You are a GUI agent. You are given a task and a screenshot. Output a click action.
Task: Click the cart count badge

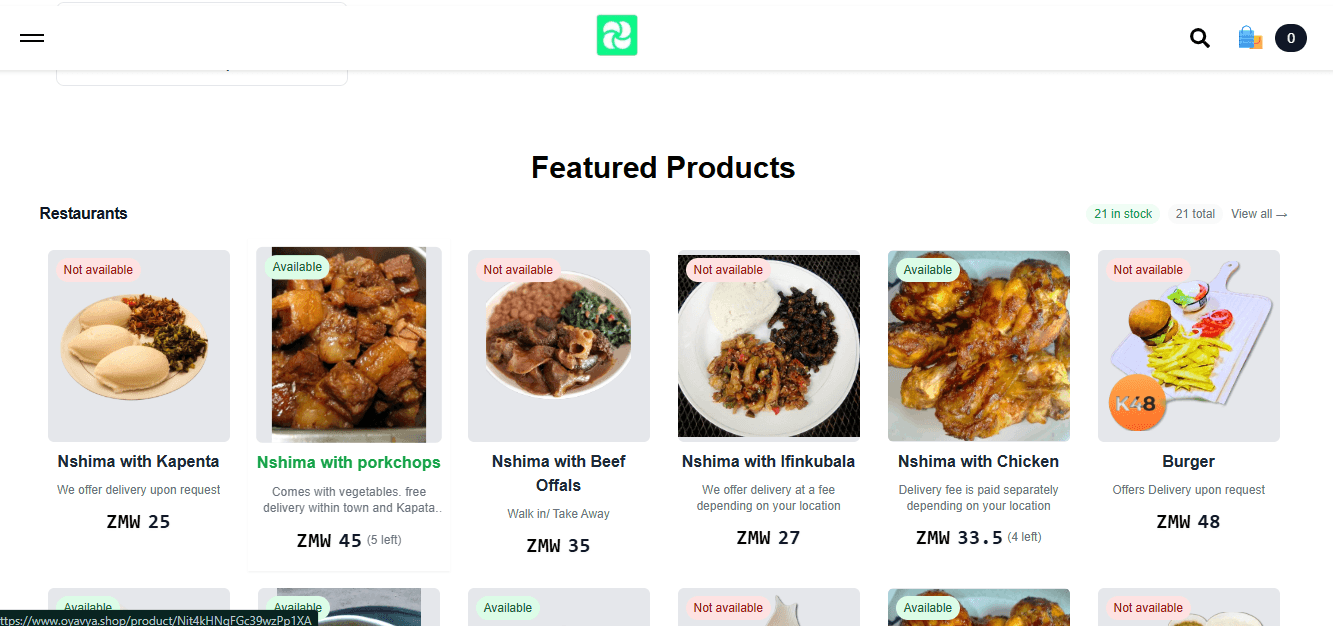(1291, 38)
